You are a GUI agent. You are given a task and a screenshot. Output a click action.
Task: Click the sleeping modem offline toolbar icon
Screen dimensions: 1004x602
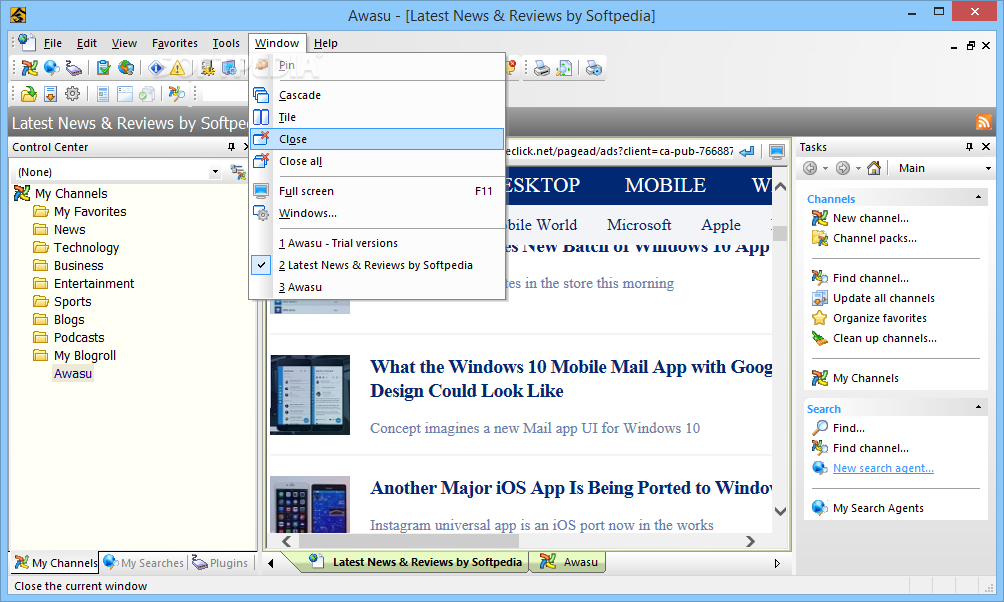[x=74, y=67]
